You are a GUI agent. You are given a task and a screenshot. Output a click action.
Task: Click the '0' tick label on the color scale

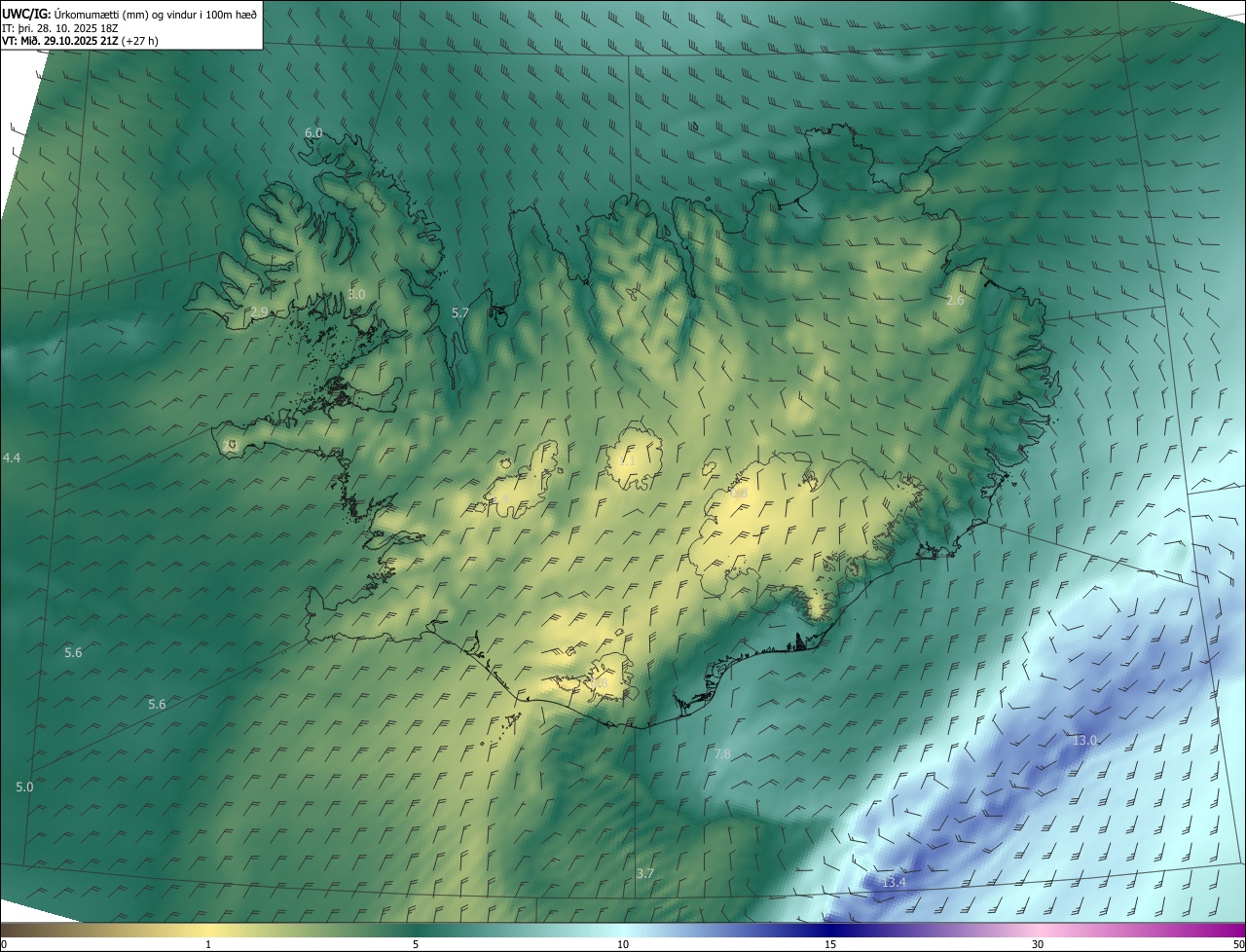(x=4, y=944)
